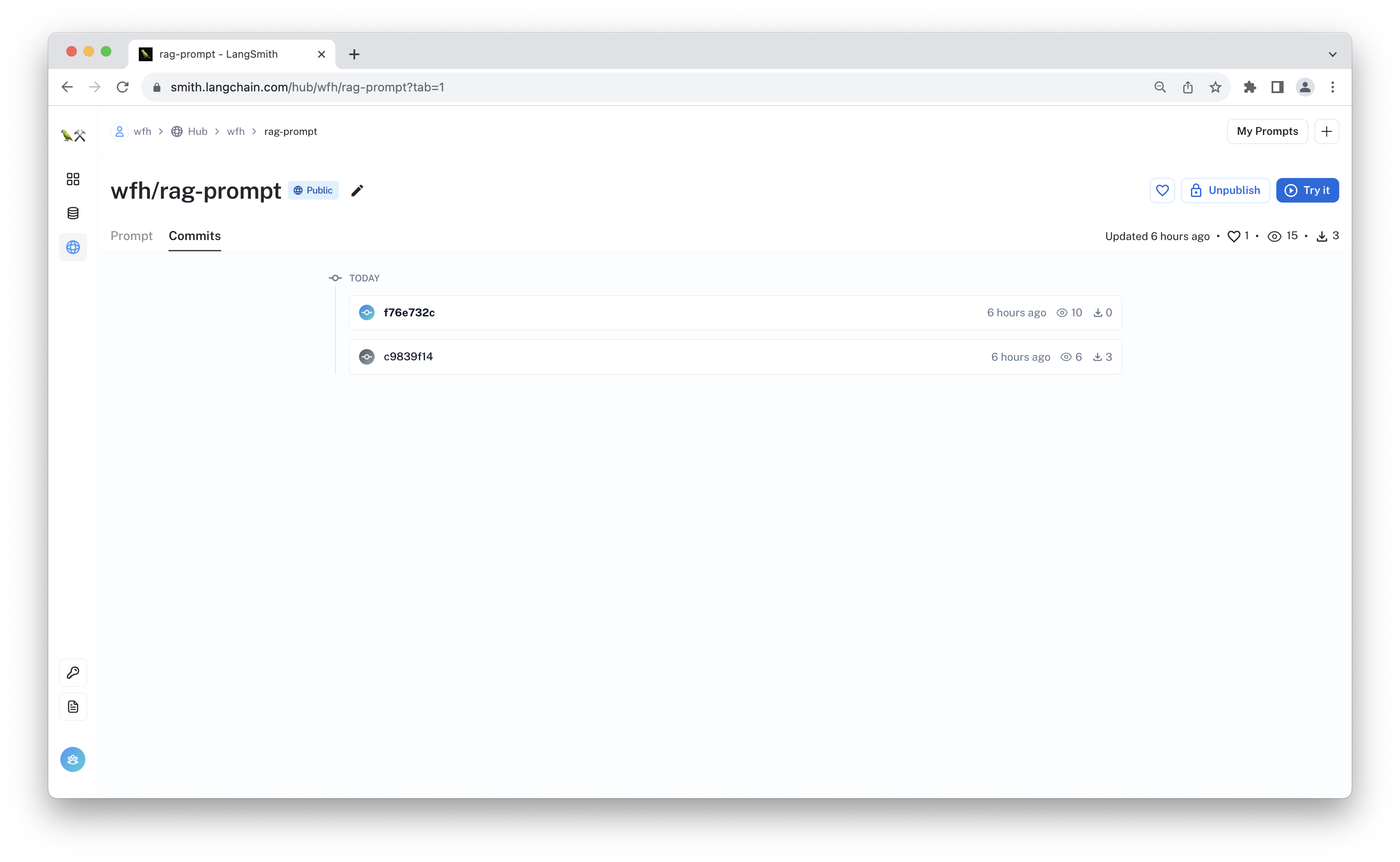
Task: Click the TODAY timeline label
Action: (364, 278)
